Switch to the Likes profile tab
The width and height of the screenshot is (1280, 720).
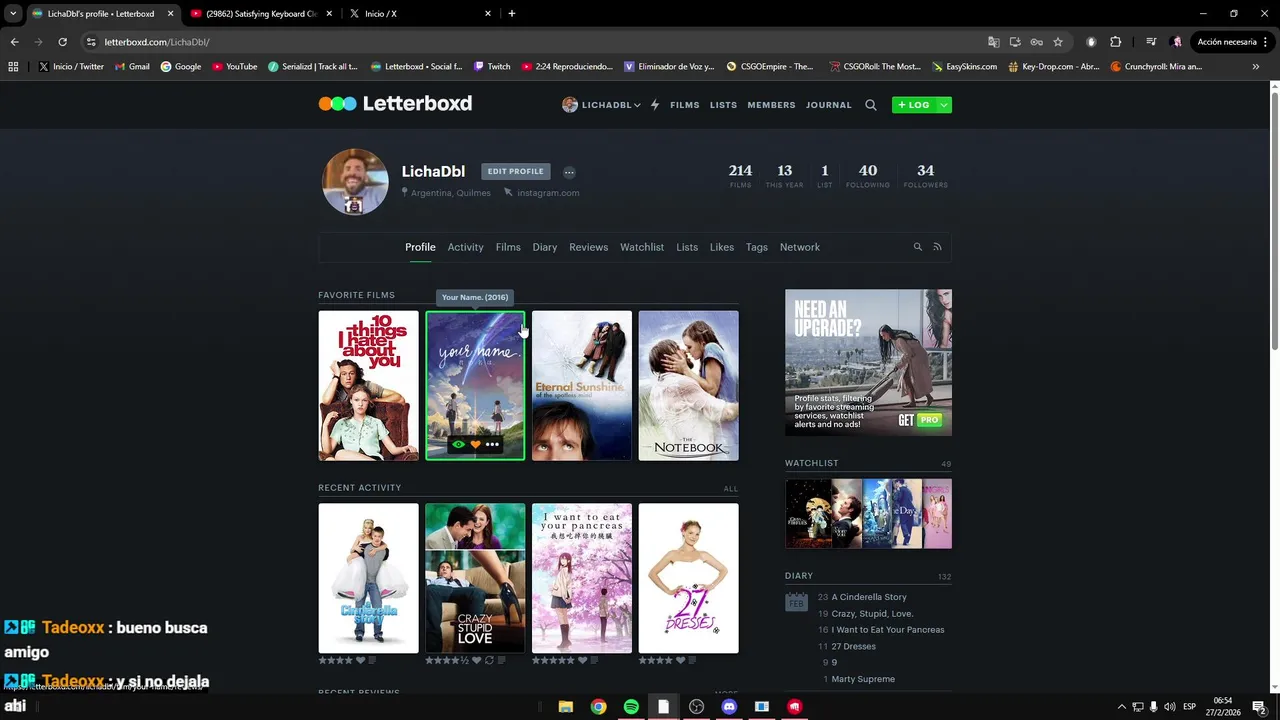pos(722,247)
